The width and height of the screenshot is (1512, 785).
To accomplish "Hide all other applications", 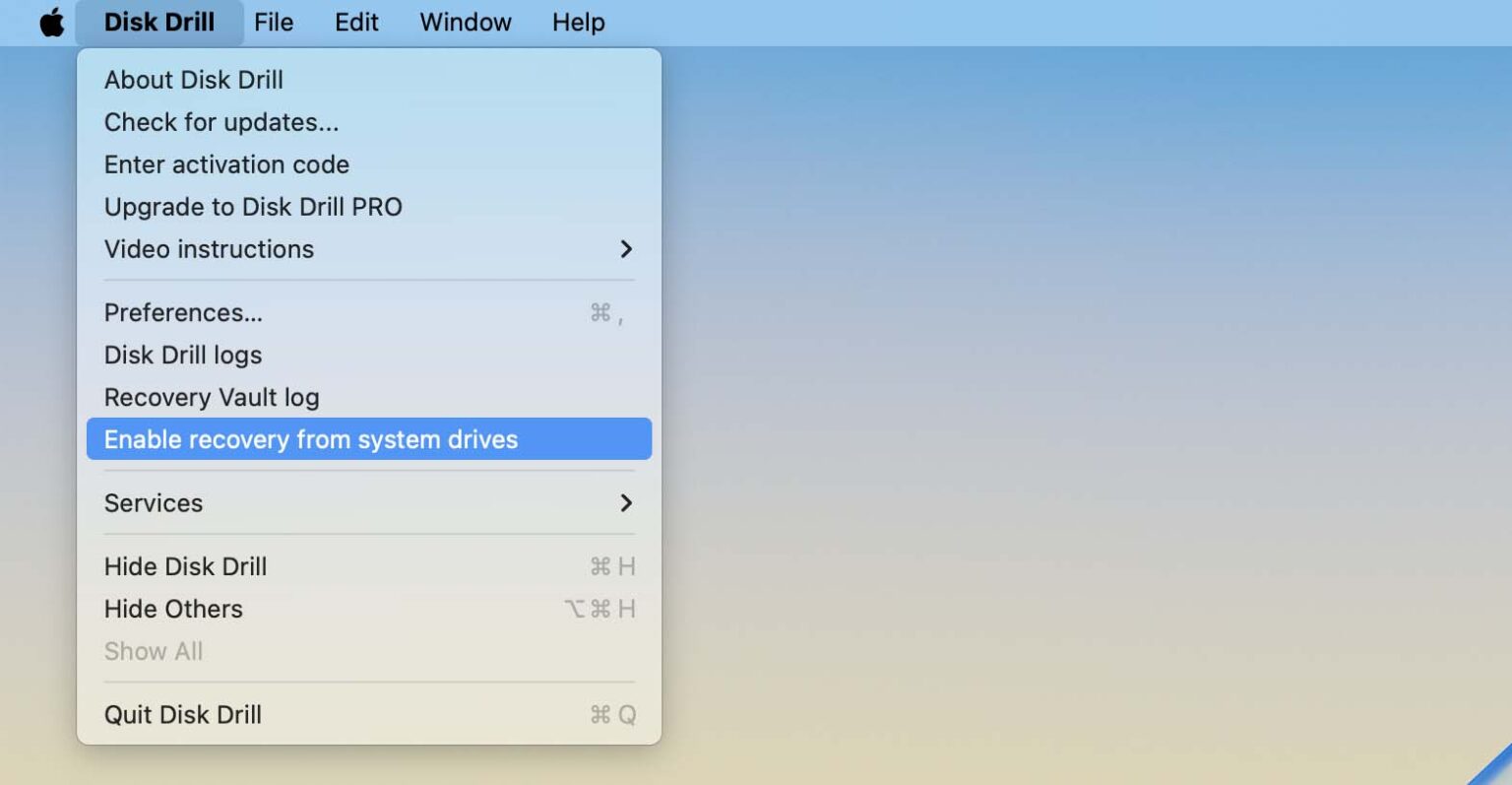I will (173, 609).
